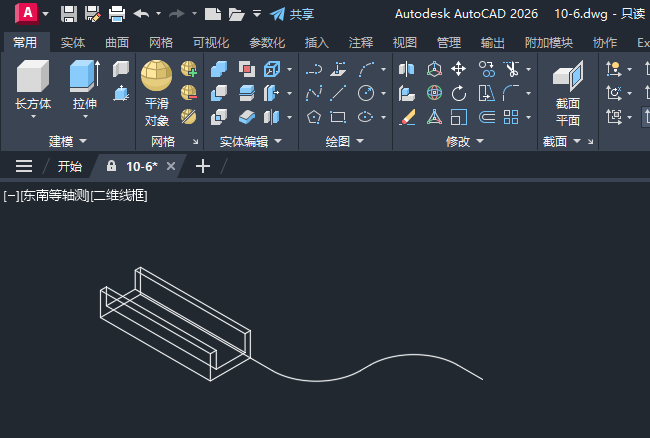Add a new drawing tab
Screen dimensions: 650x438
(x=203, y=166)
